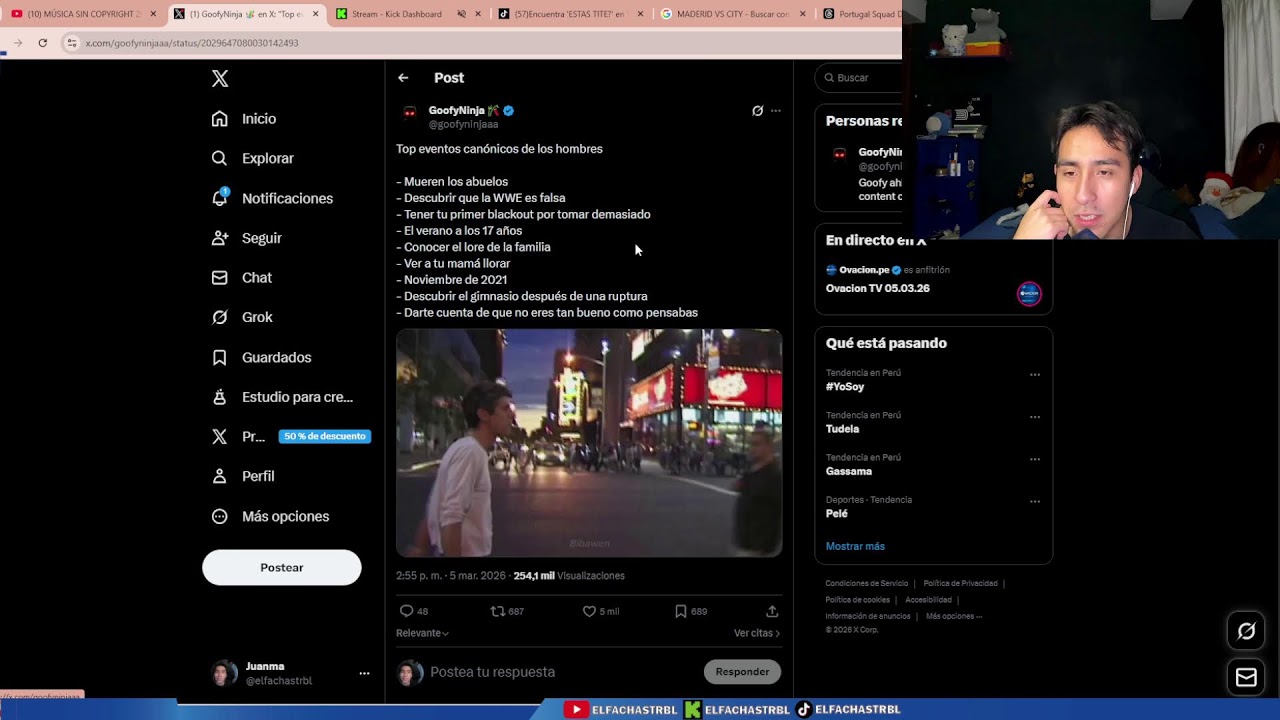This screenshot has width=1280, height=720.
Task: Open Ver citas link
Action: click(x=757, y=633)
